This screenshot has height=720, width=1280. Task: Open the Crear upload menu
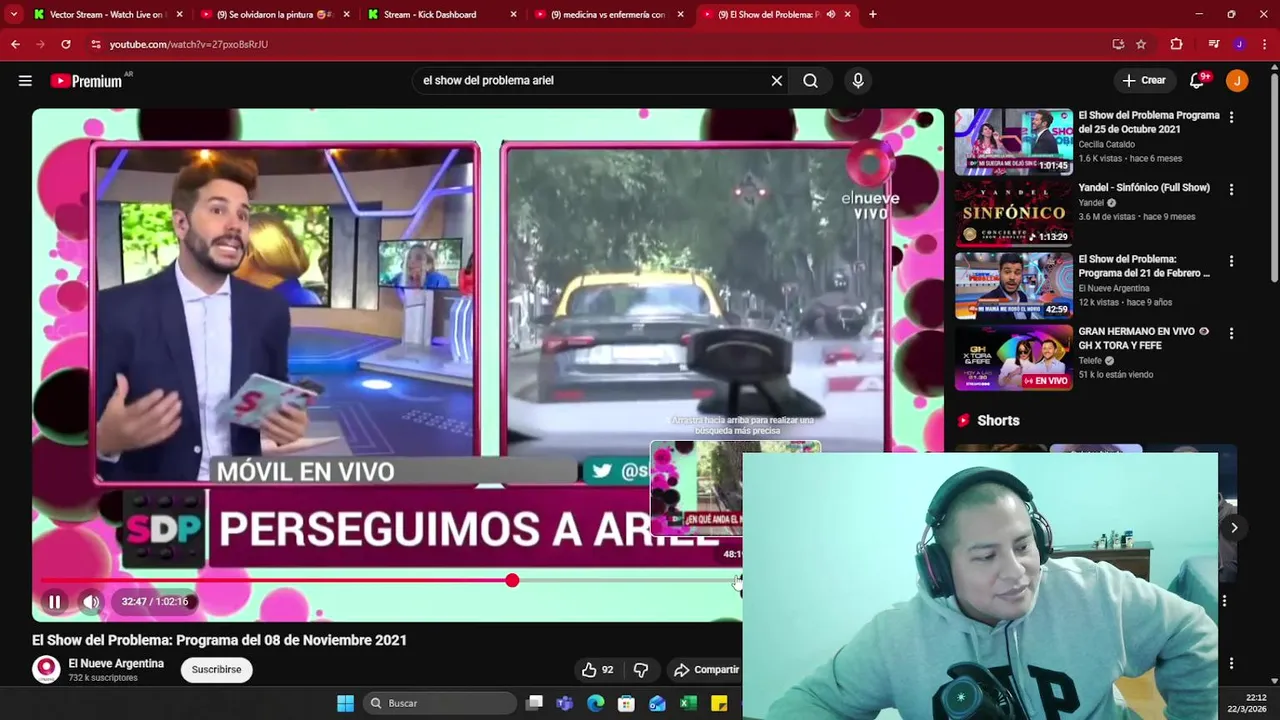[1144, 81]
